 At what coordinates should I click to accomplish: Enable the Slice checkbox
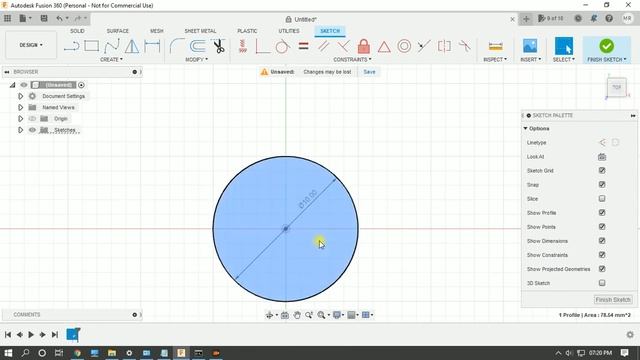[x=602, y=198]
